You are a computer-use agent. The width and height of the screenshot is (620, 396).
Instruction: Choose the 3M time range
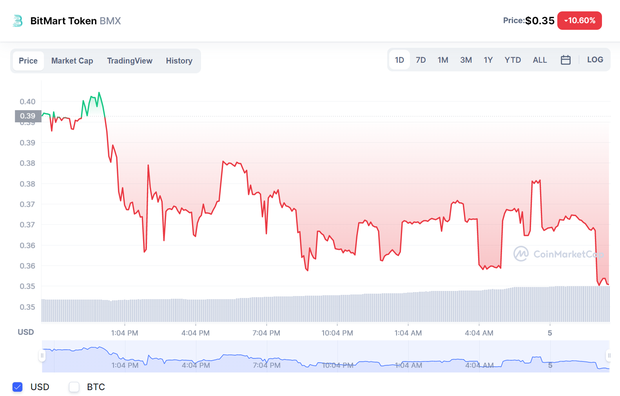[466, 60]
